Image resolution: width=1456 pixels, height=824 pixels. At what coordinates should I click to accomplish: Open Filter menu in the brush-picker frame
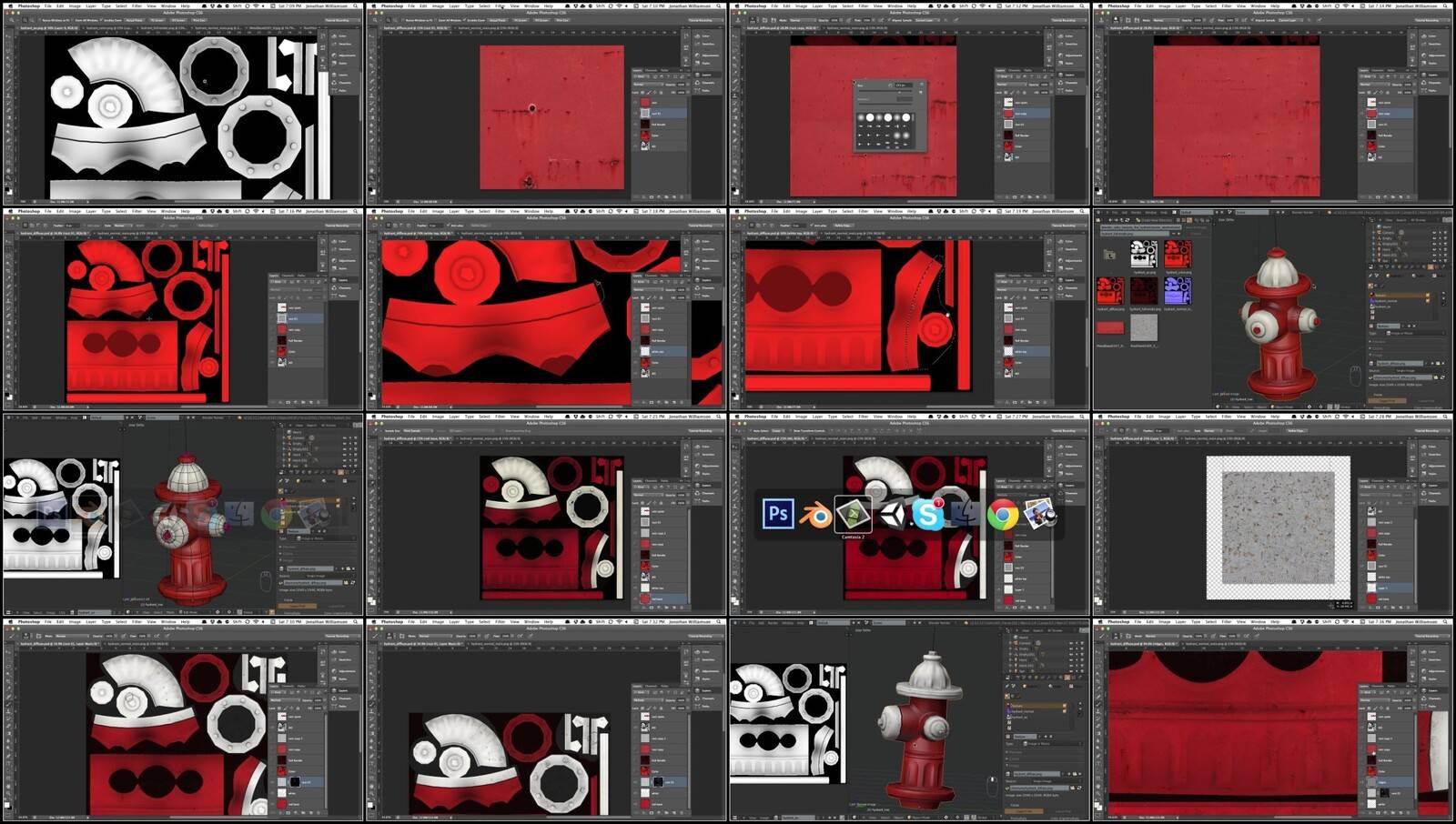pyautogui.click(x=864, y=5)
